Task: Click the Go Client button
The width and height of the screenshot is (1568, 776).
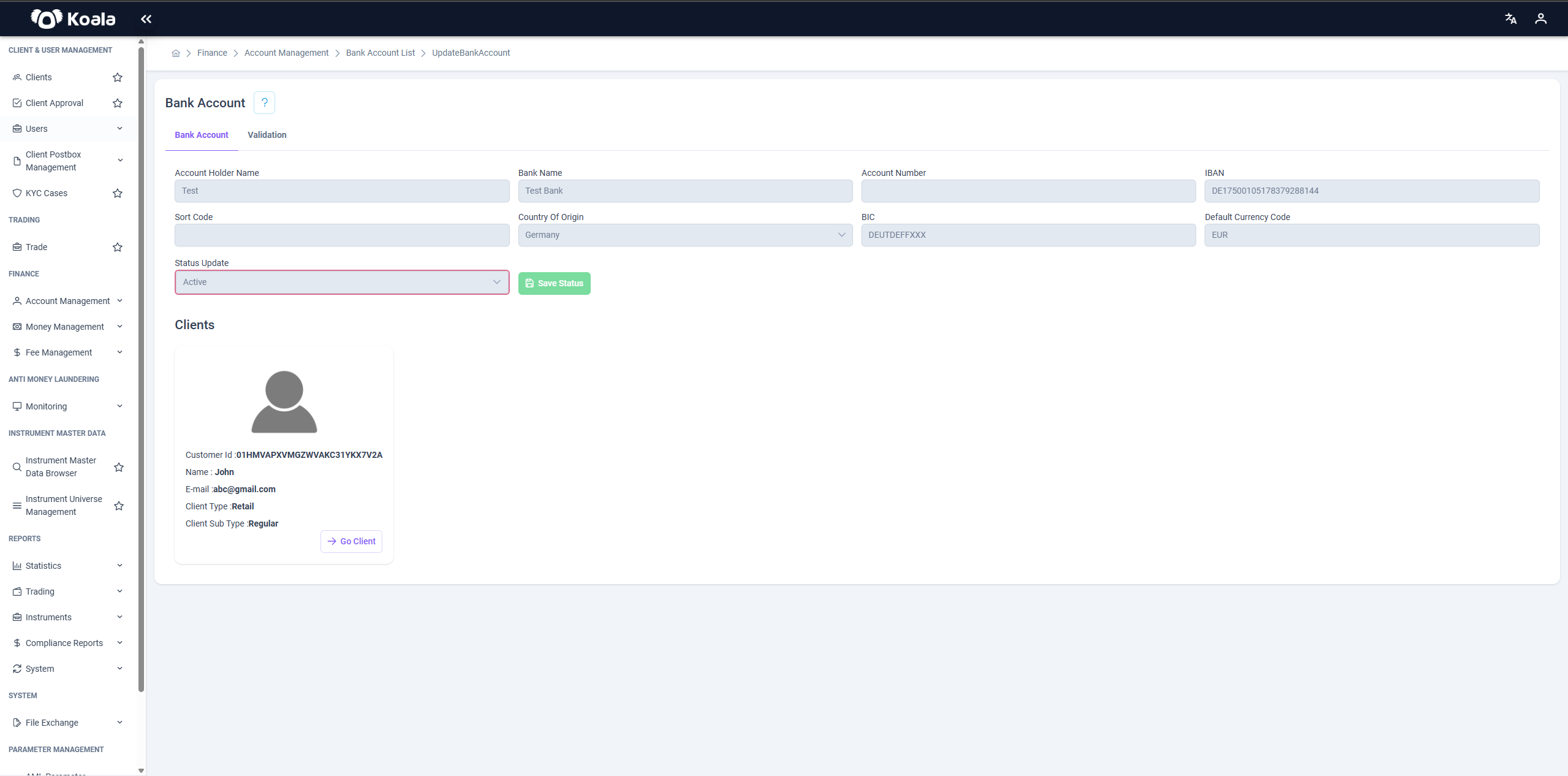Action: point(351,541)
